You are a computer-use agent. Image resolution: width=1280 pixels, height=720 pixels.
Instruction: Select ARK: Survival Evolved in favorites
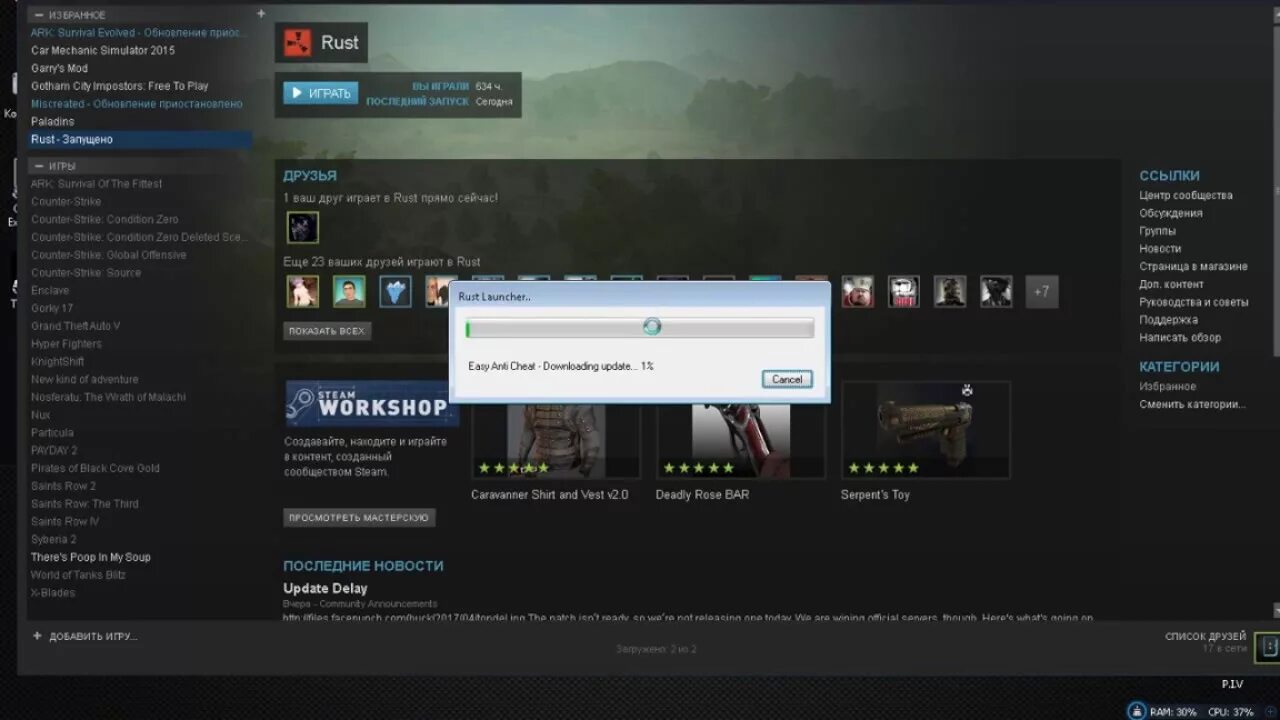[x=138, y=32]
